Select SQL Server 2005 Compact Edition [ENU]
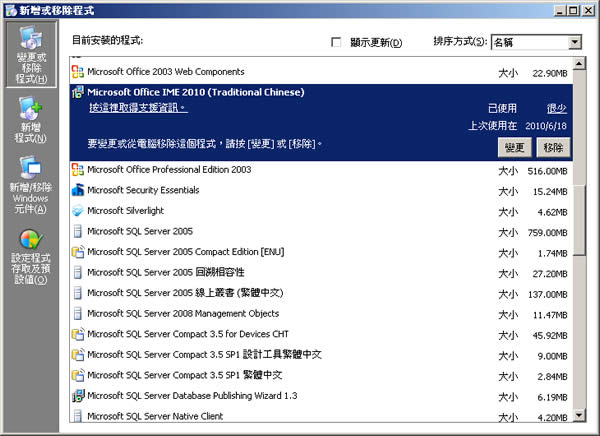600x436 pixels. 186,252
